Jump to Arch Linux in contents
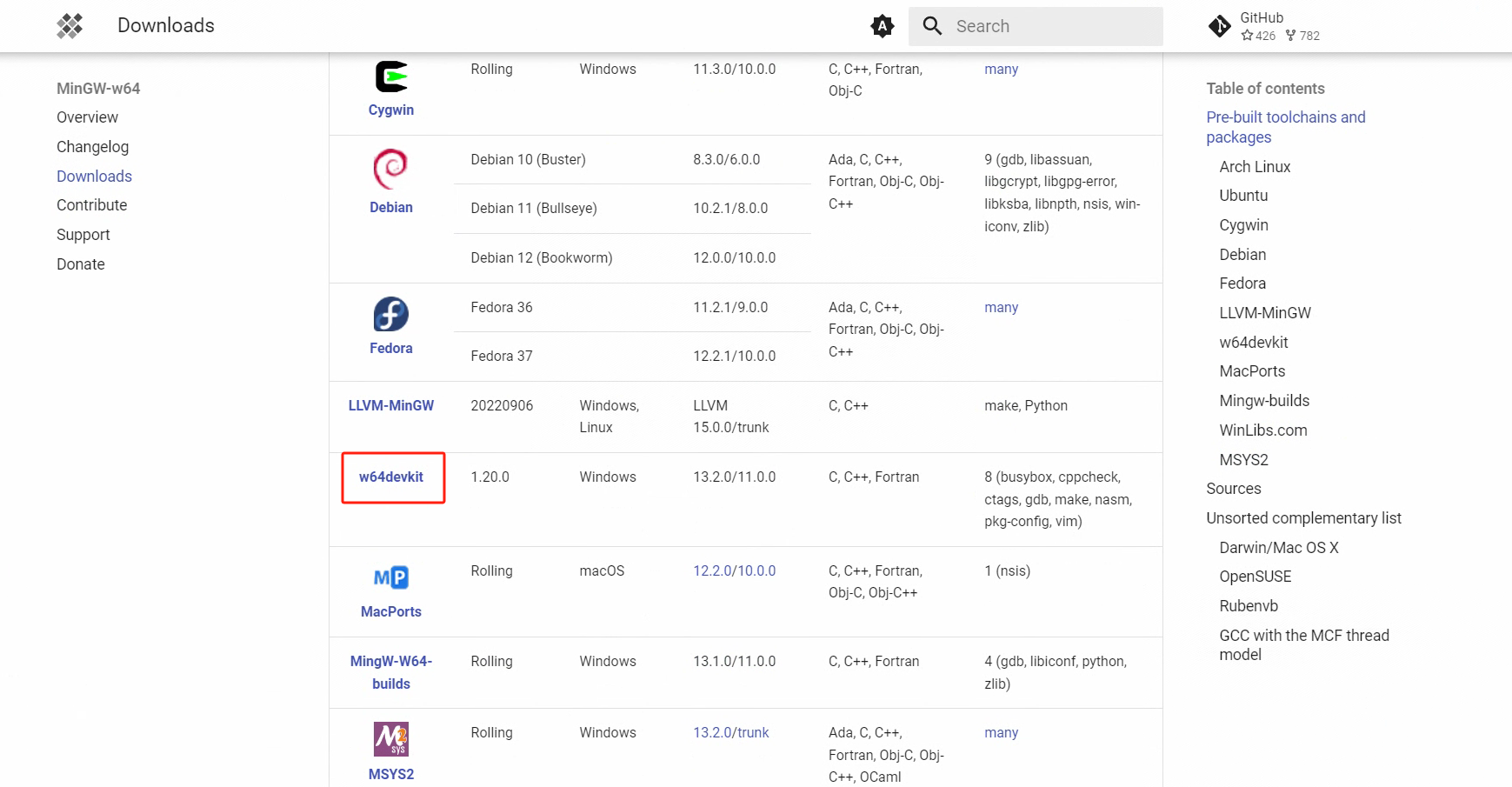 (x=1254, y=167)
